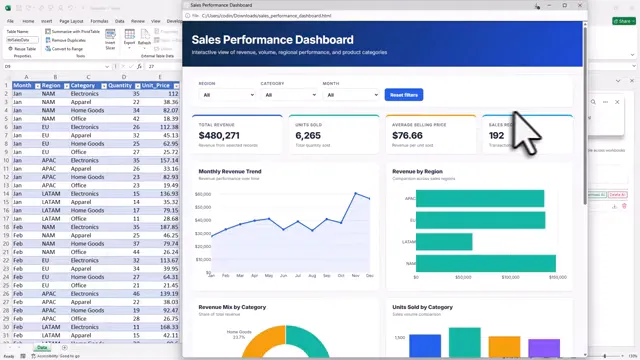
Task: Switch to the Insert ribbon tab
Action: click(x=47, y=21)
